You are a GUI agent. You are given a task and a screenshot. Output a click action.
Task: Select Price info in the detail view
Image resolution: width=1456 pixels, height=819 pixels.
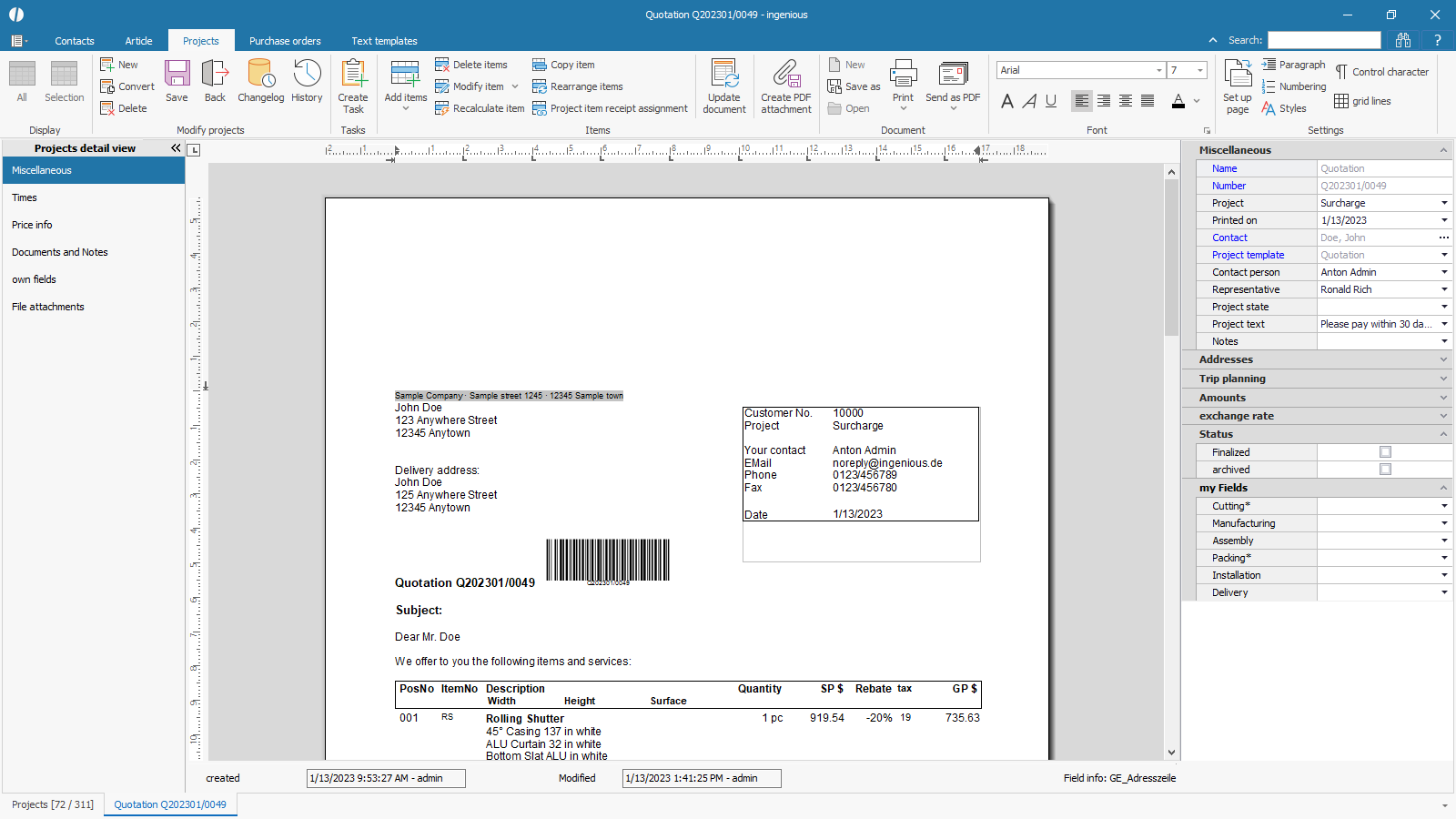32,225
